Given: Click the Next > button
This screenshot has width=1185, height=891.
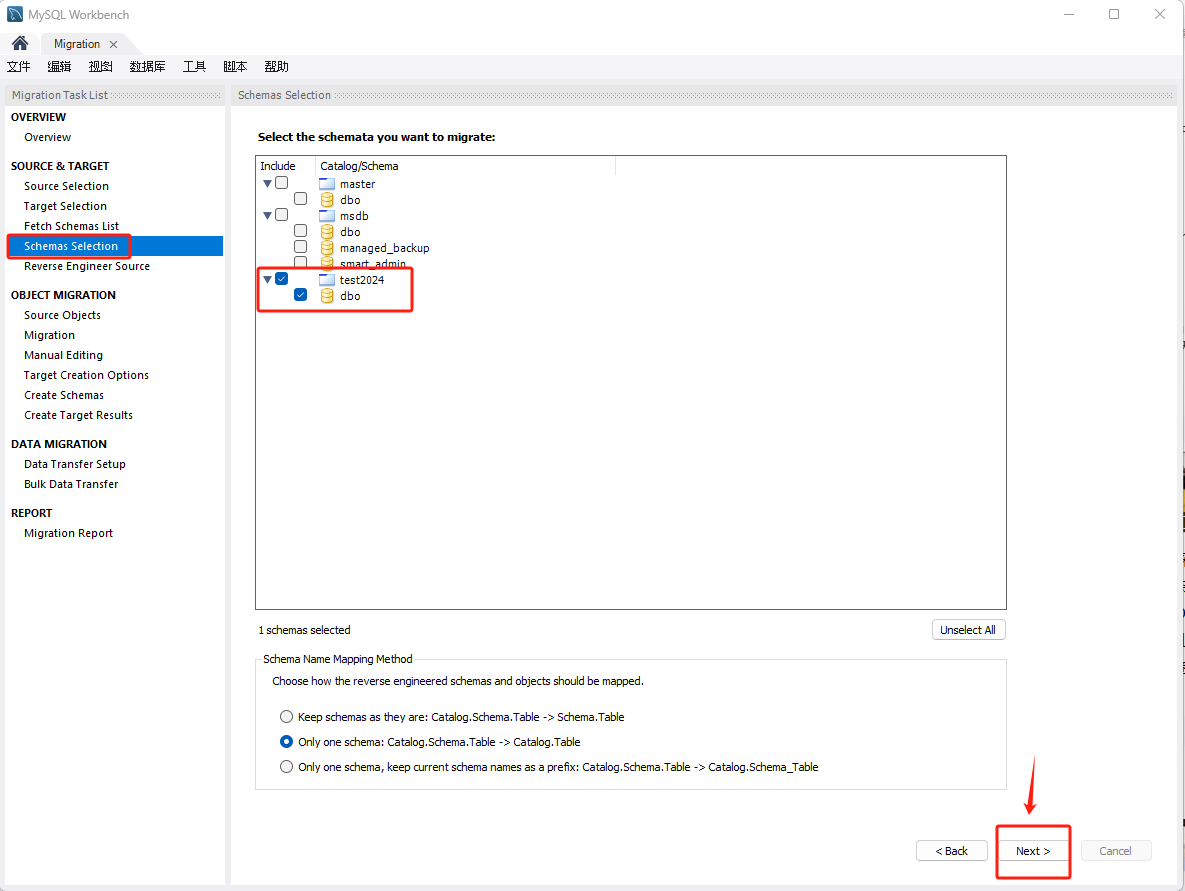Looking at the screenshot, I should (1032, 851).
